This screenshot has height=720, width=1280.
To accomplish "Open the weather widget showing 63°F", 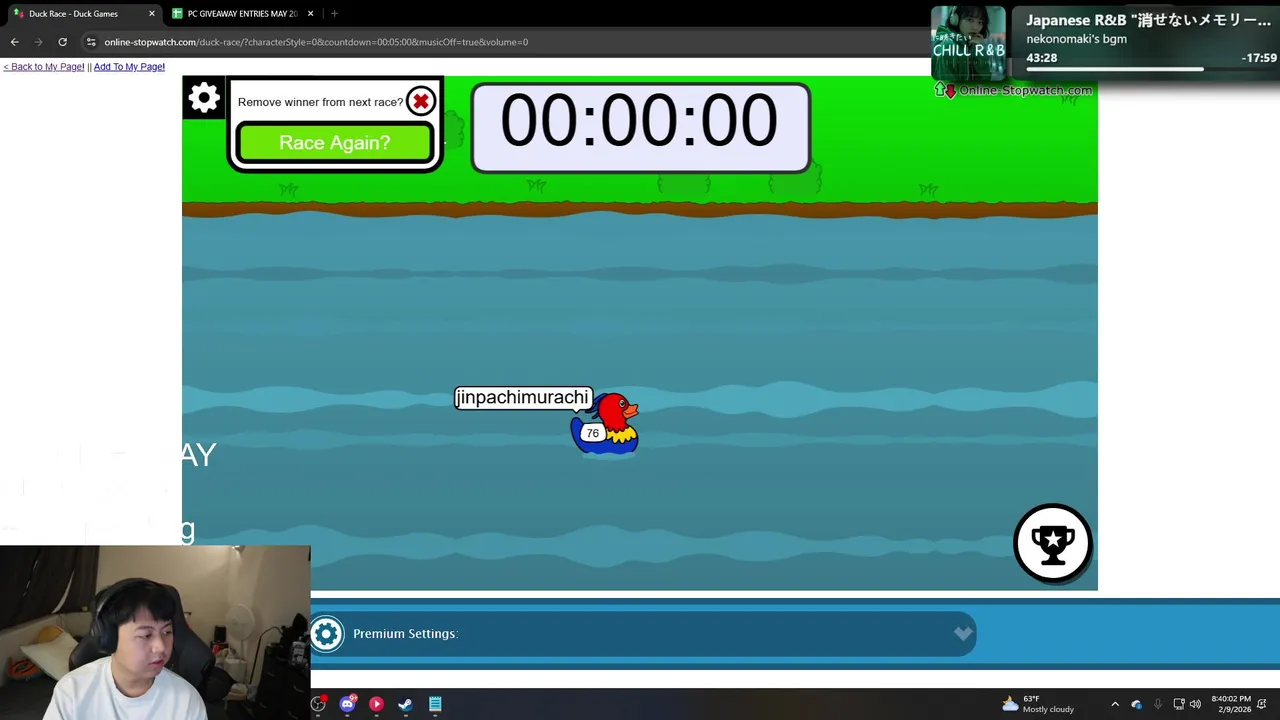I will pos(1038,704).
